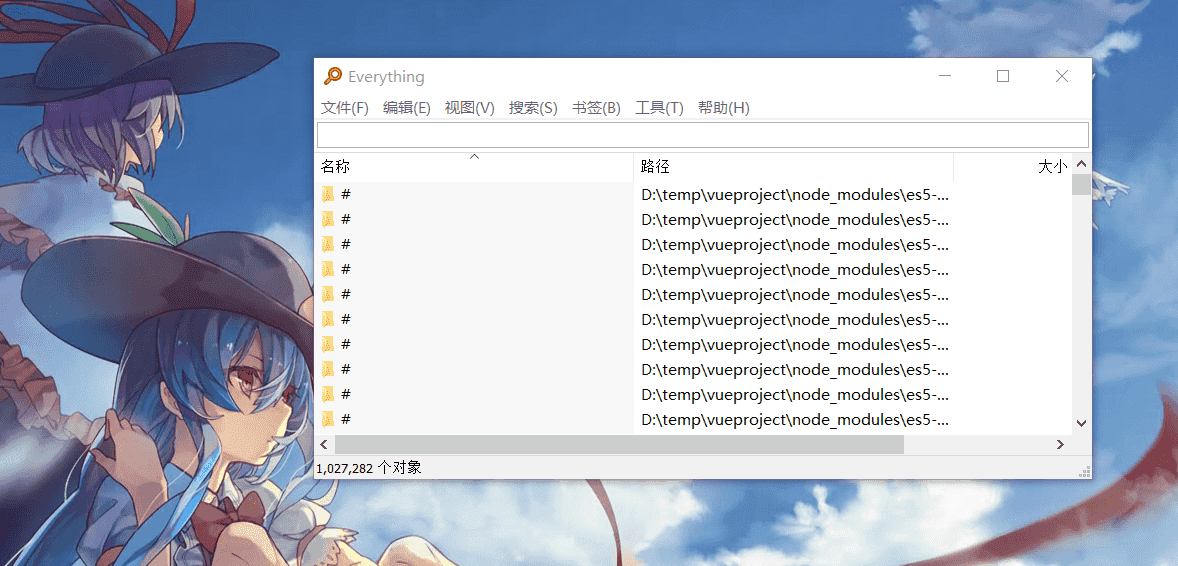Sort results by the 名称 column header

click(x=474, y=167)
